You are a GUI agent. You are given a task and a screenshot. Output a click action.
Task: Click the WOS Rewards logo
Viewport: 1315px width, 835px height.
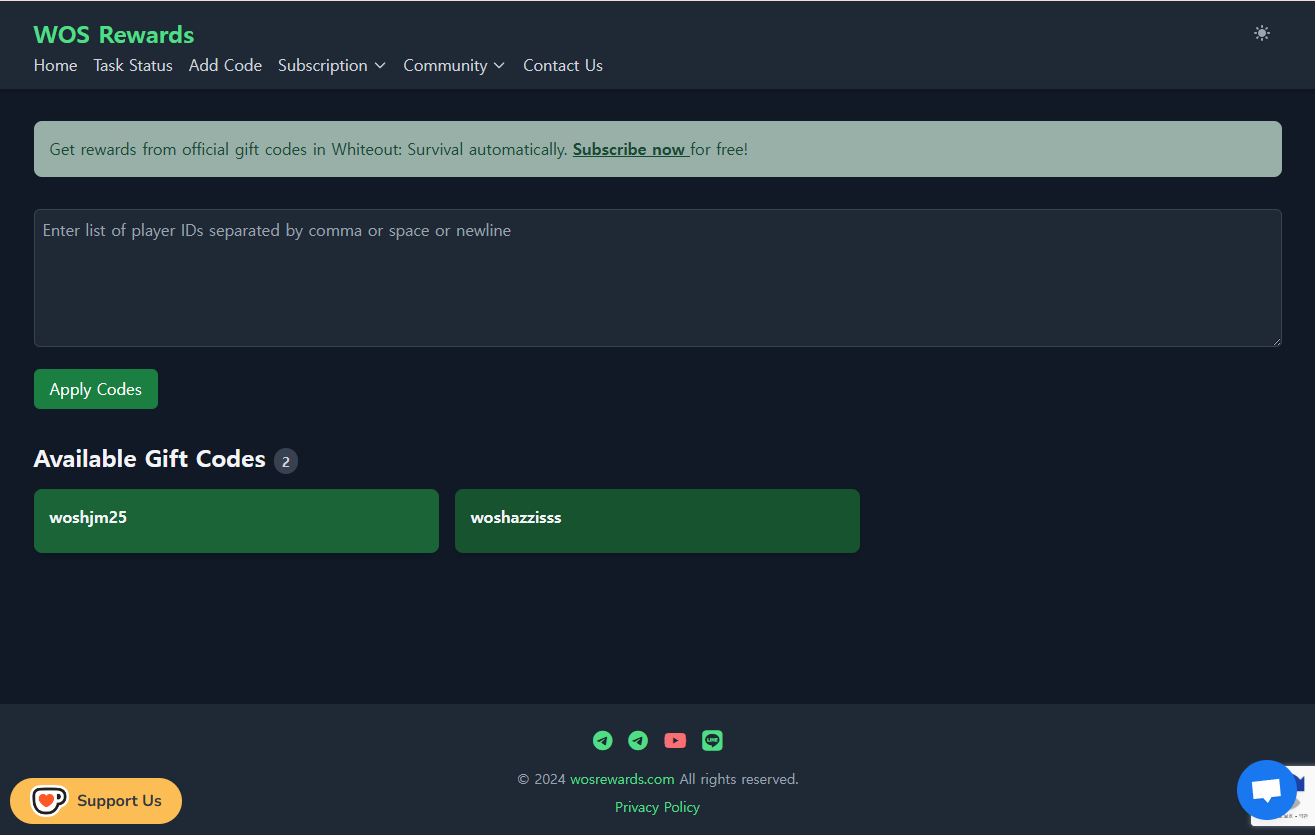click(114, 35)
